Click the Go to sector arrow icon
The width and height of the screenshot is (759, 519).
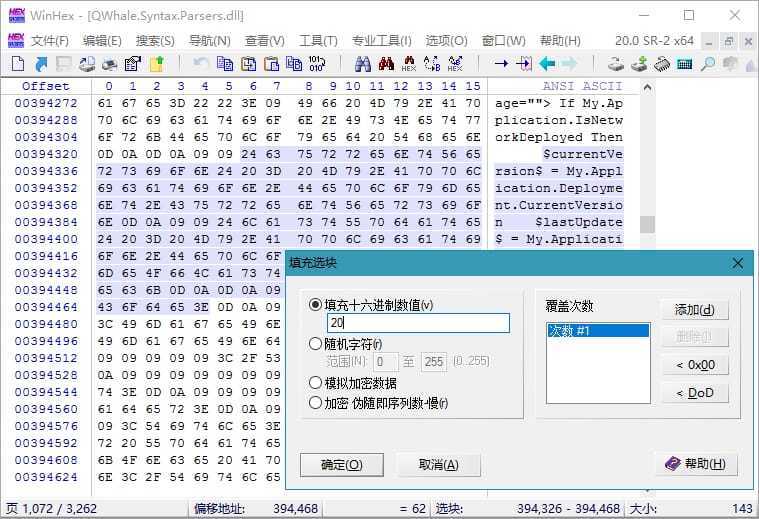pyautogui.click(x=524, y=63)
